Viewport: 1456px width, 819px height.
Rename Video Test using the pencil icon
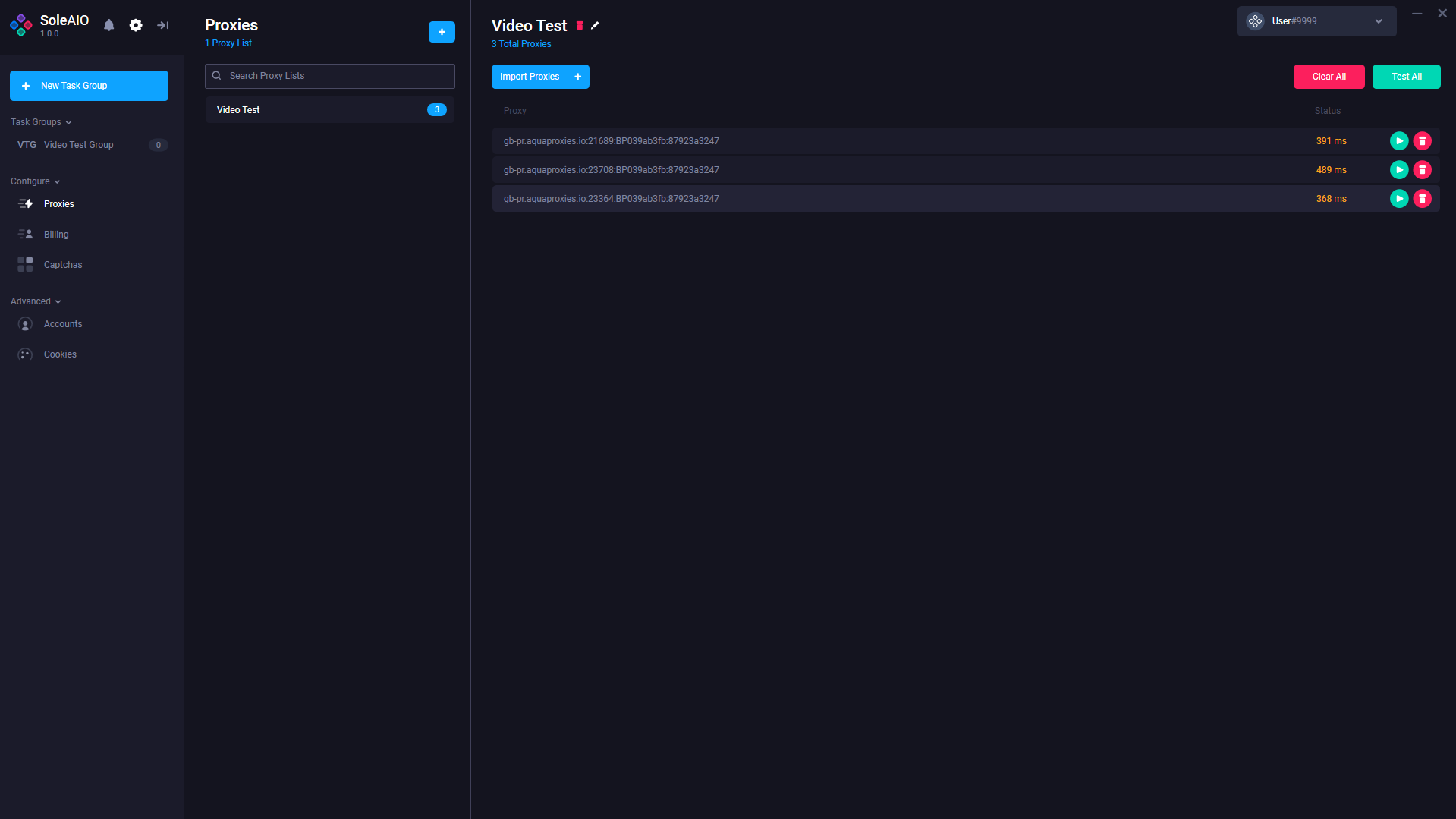click(596, 26)
